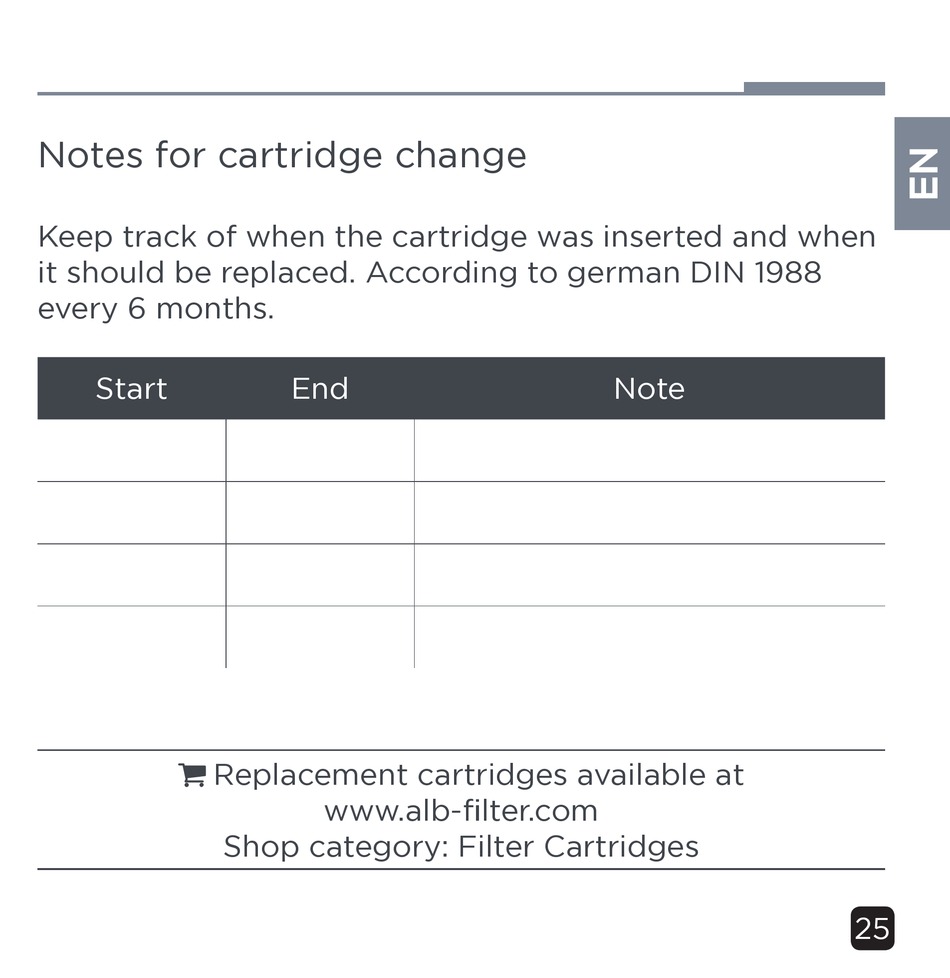Click the Shop category: Filter Cartridges text
The height and width of the screenshot is (978, 950).
point(461,847)
